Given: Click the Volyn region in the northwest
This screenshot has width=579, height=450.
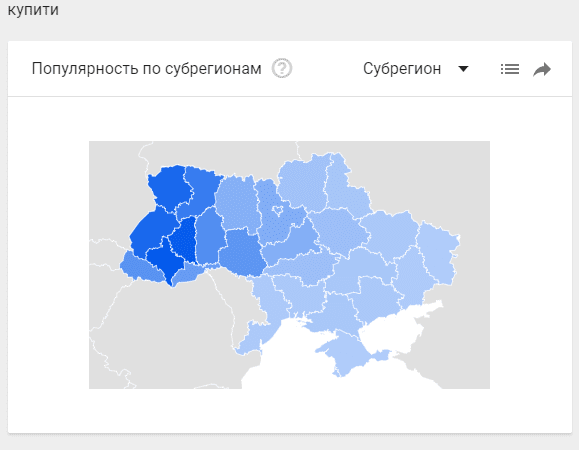Looking at the screenshot, I should (x=170, y=188).
